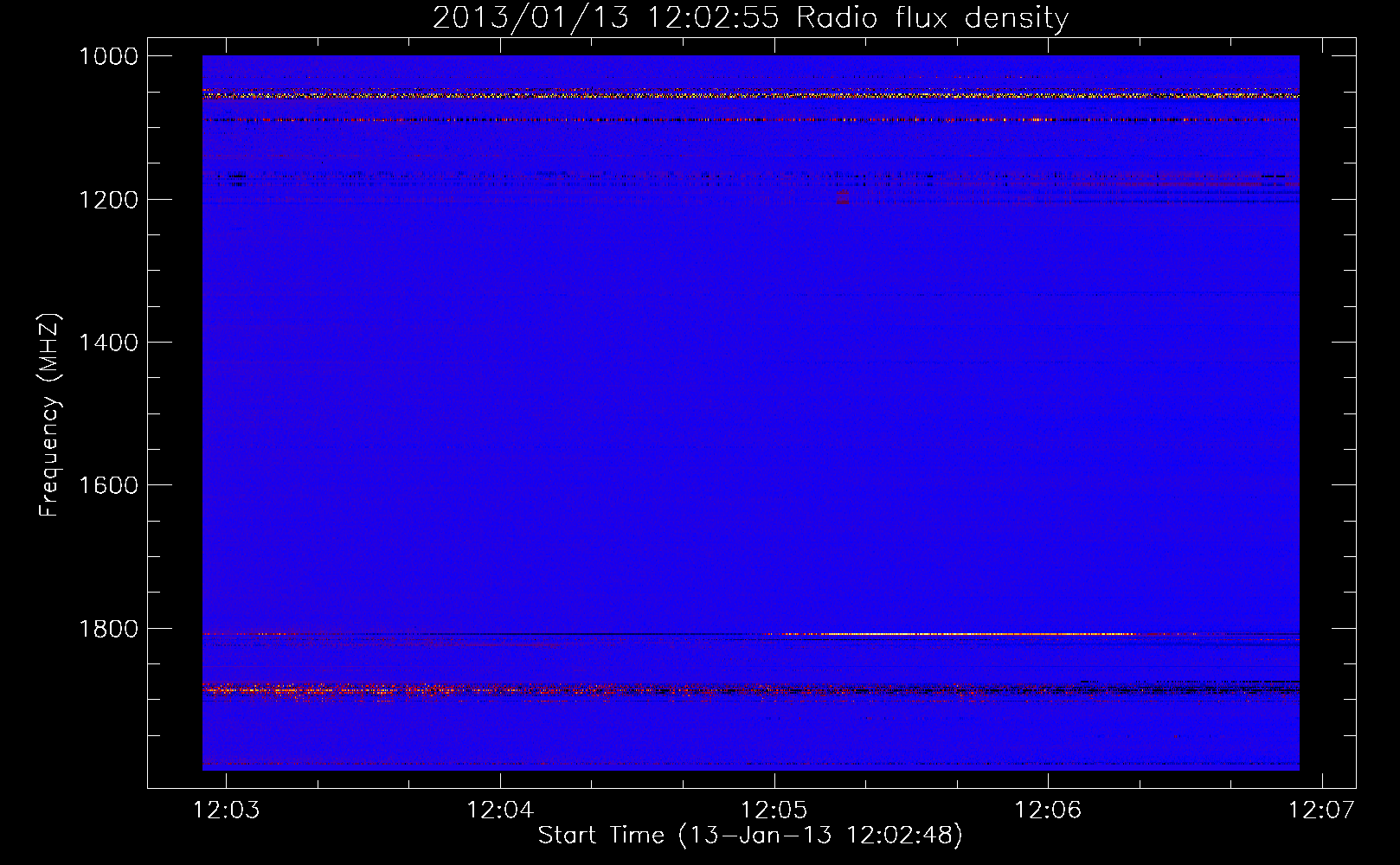Click the small red burst spot near 1200 MHz
Viewport: 1400px width, 865px height.
[x=843, y=199]
